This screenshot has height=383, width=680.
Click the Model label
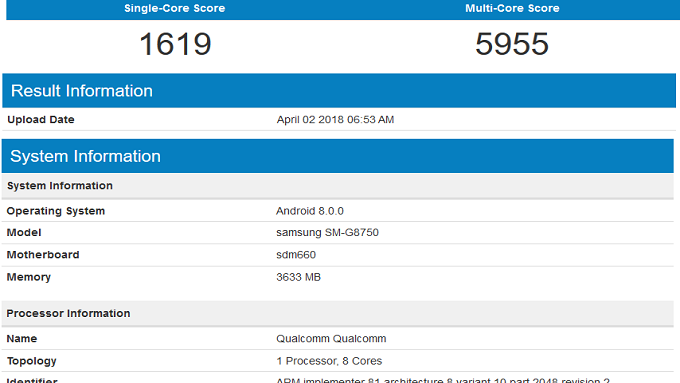(x=24, y=232)
